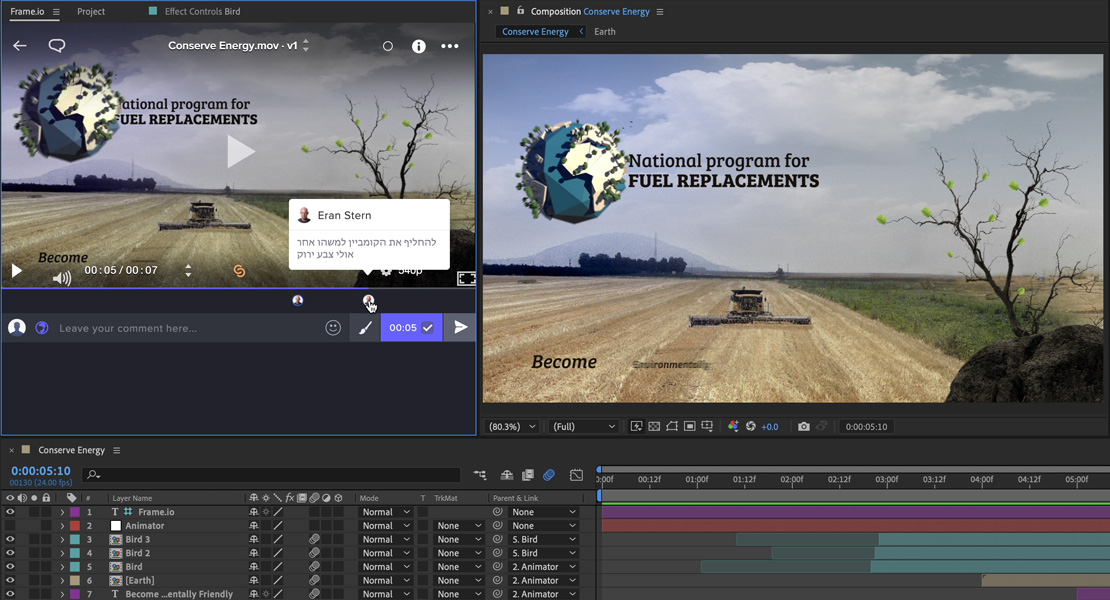Open the 80.3% magnification dropdown
Screen dimensions: 1110x600
pyautogui.click(x=511, y=426)
